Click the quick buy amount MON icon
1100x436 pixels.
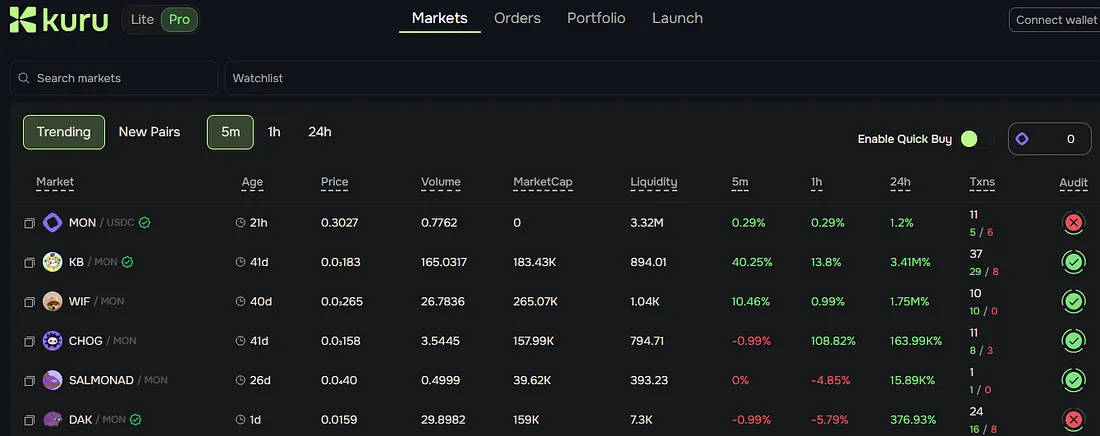coord(1022,139)
